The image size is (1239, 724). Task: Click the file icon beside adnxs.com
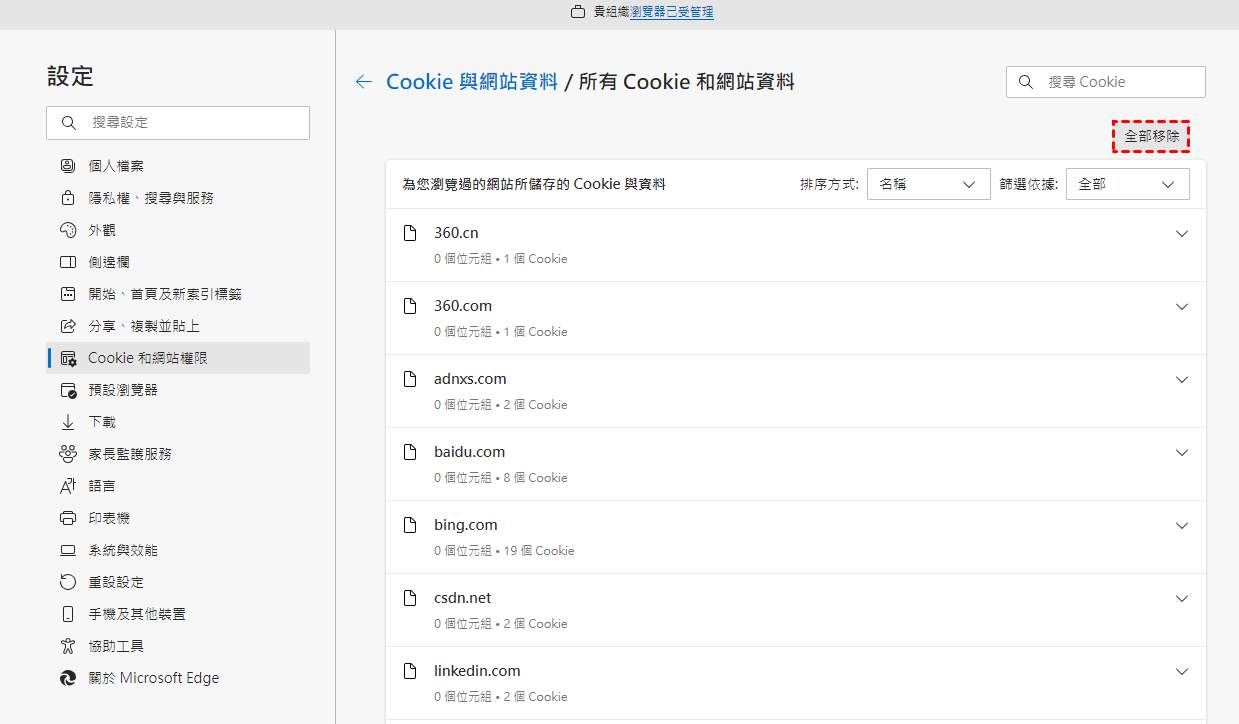point(409,379)
